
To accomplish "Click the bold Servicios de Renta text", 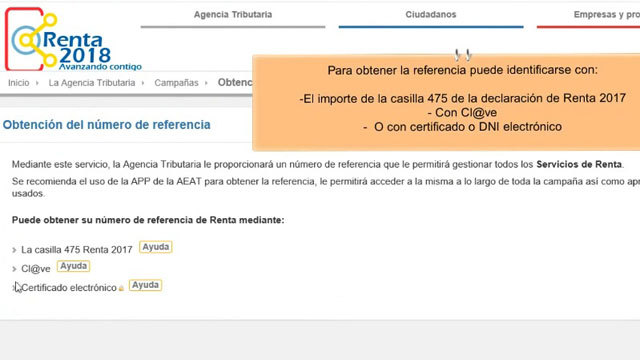I will point(579,164).
